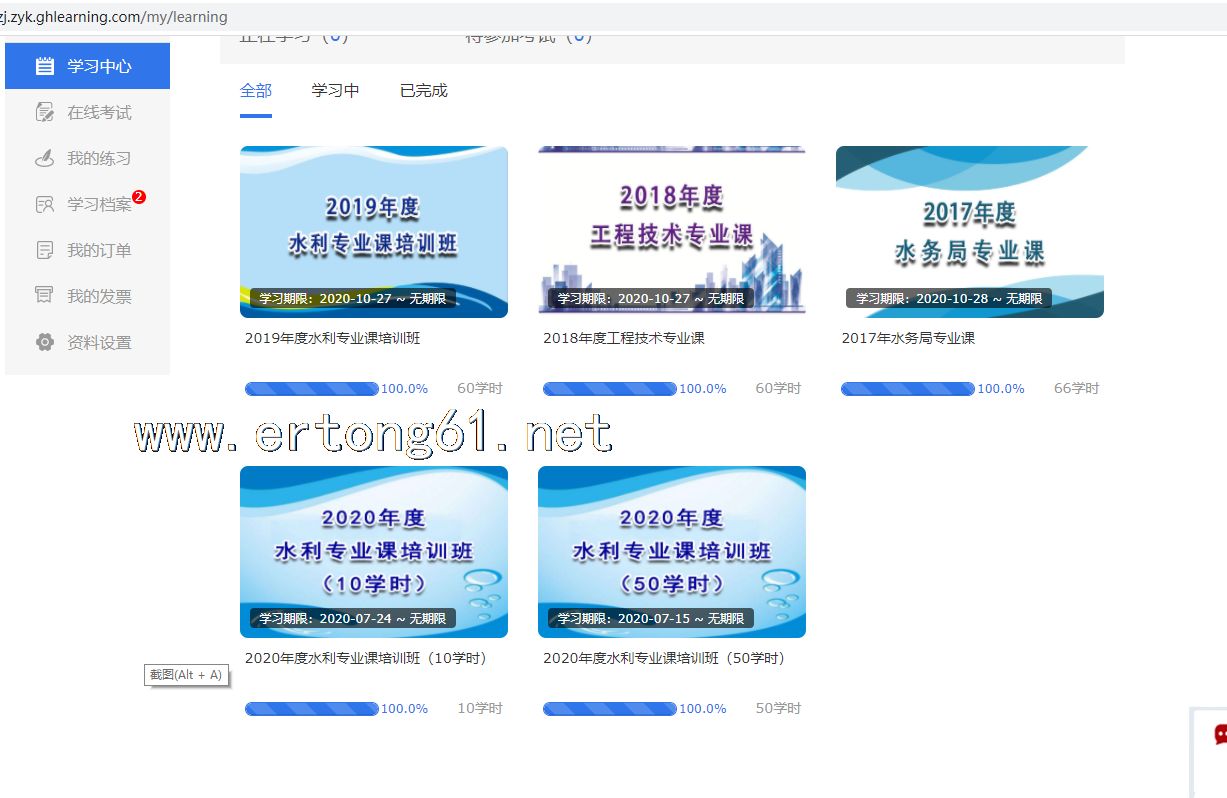Click the 在线考试 exam icon
The image size is (1227, 798).
44,112
